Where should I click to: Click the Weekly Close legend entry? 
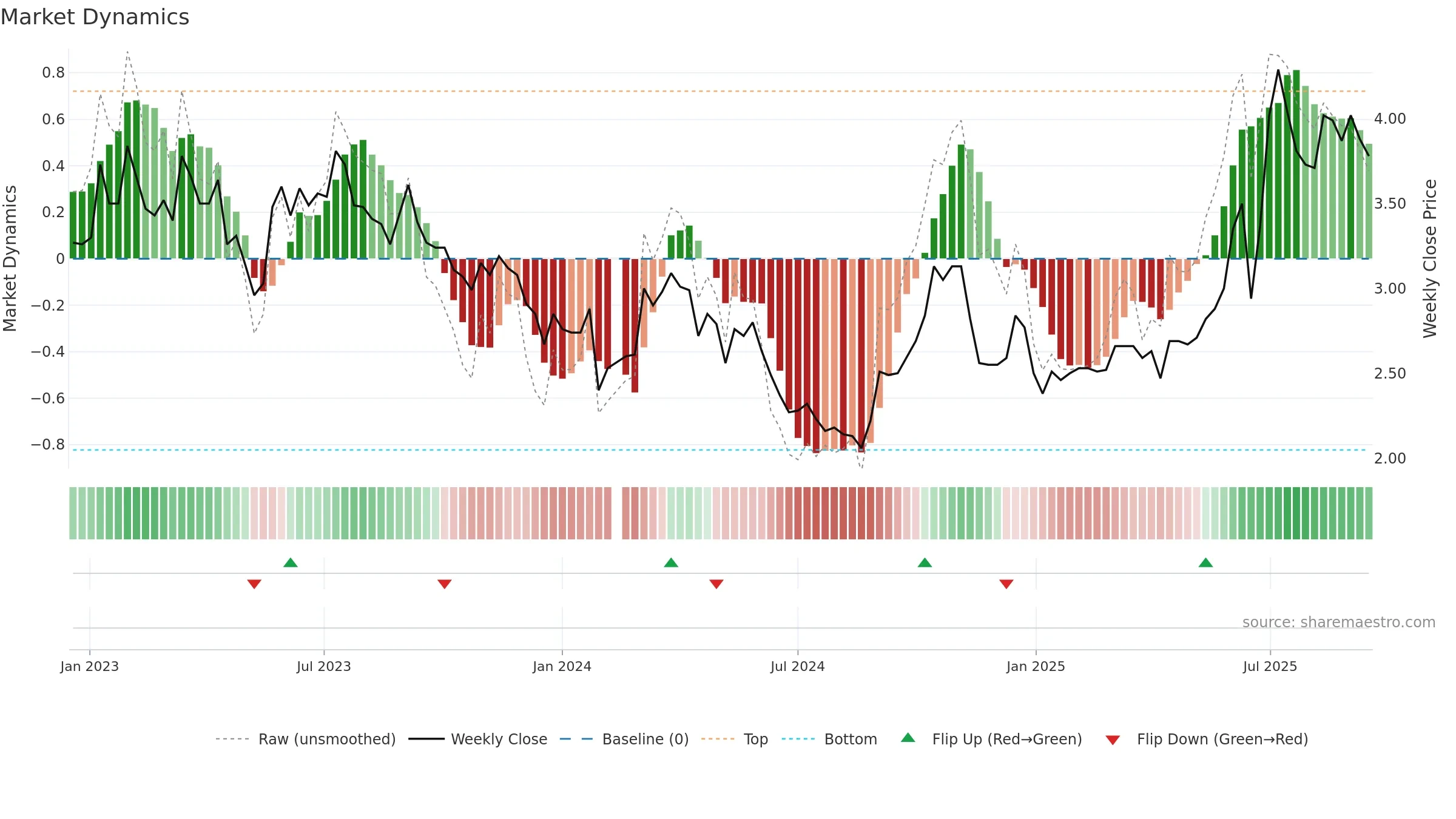(478, 739)
